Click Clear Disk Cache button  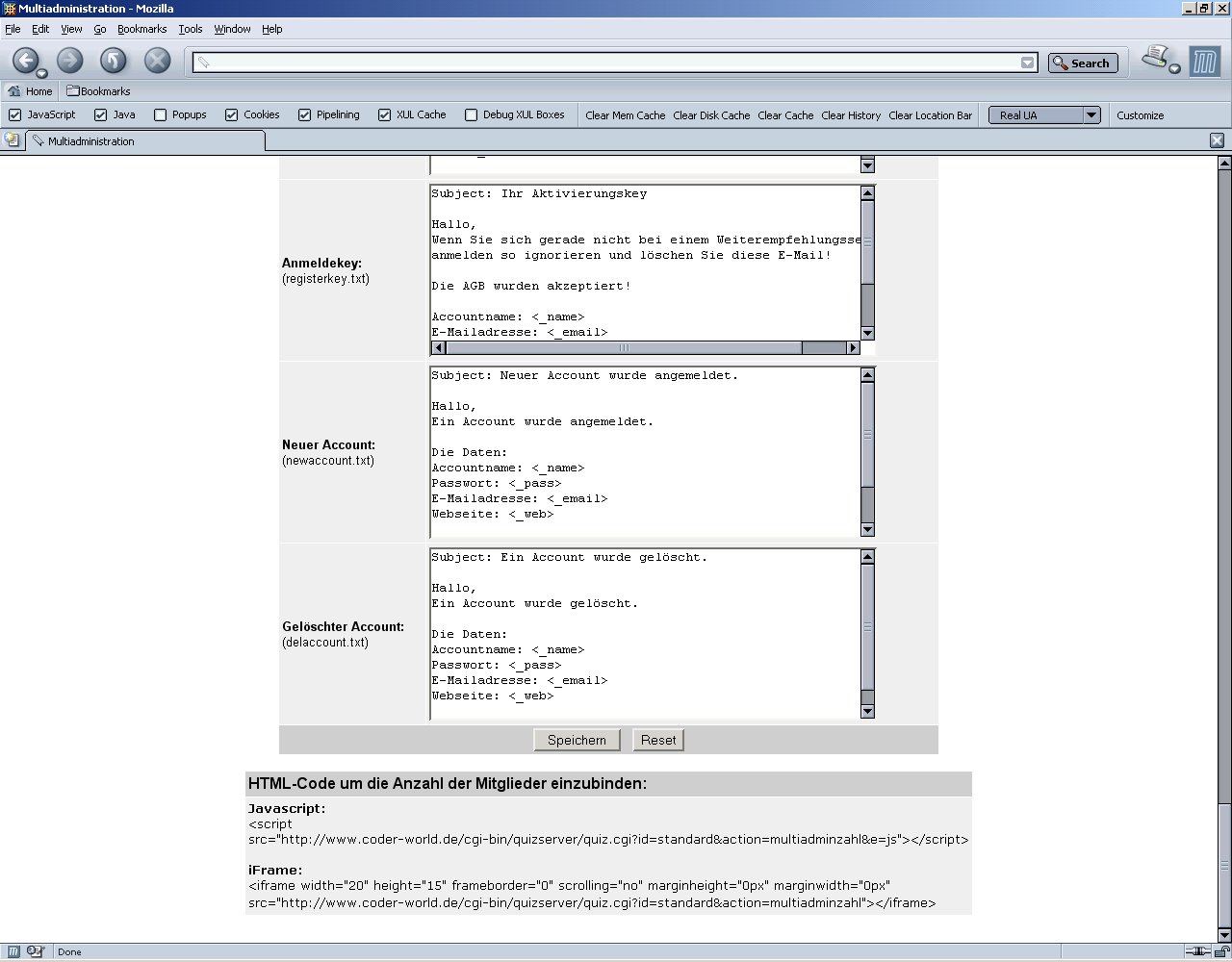pos(711,115)
